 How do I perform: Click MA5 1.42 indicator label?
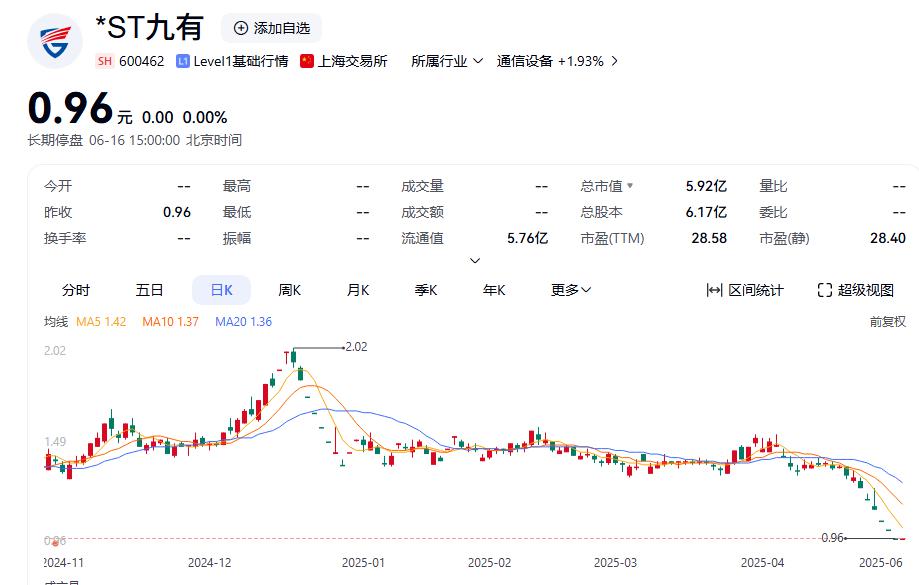pyautogui.click(x=101, y=321)
